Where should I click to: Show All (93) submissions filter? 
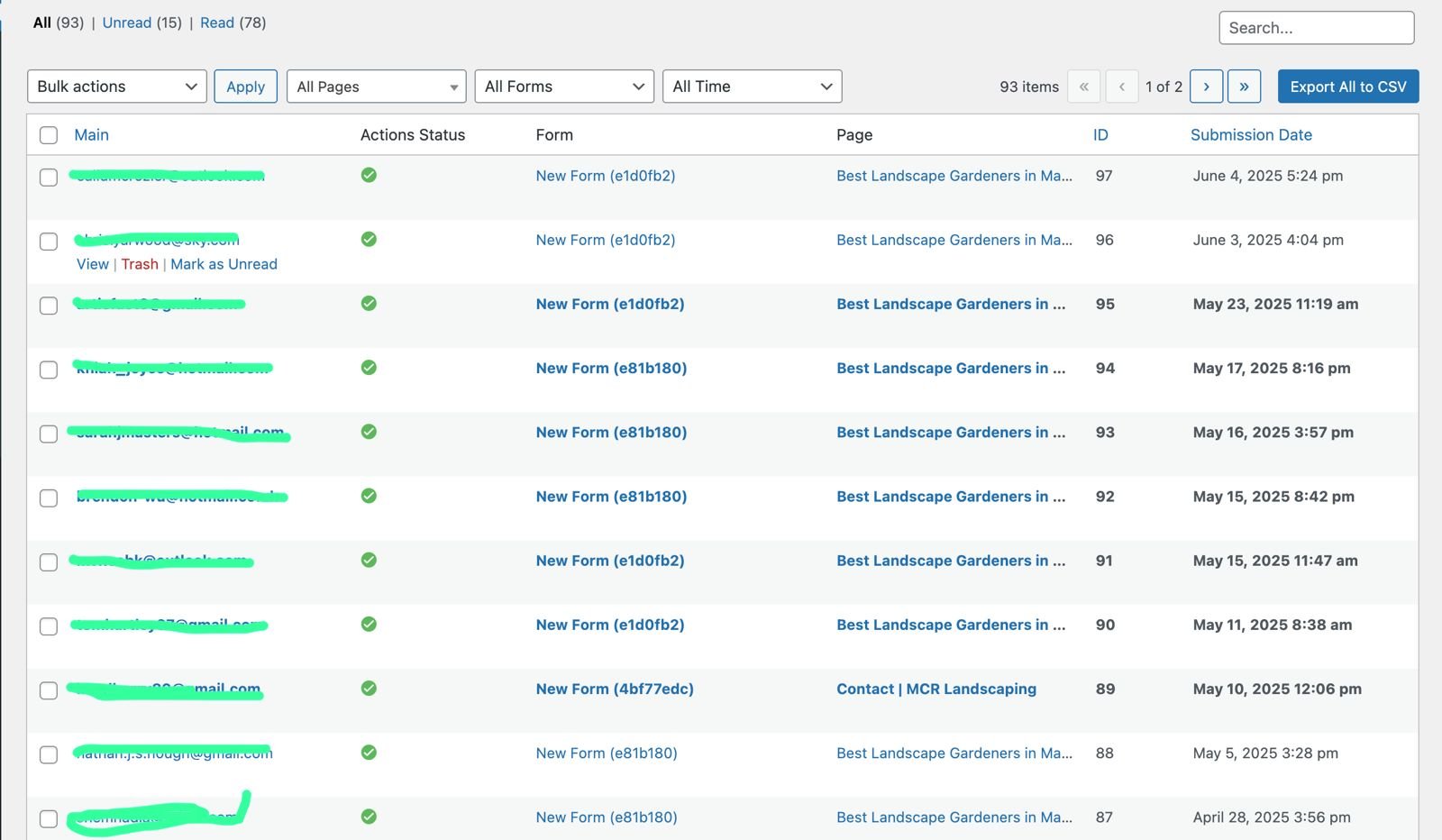click(x=59, y=23)
